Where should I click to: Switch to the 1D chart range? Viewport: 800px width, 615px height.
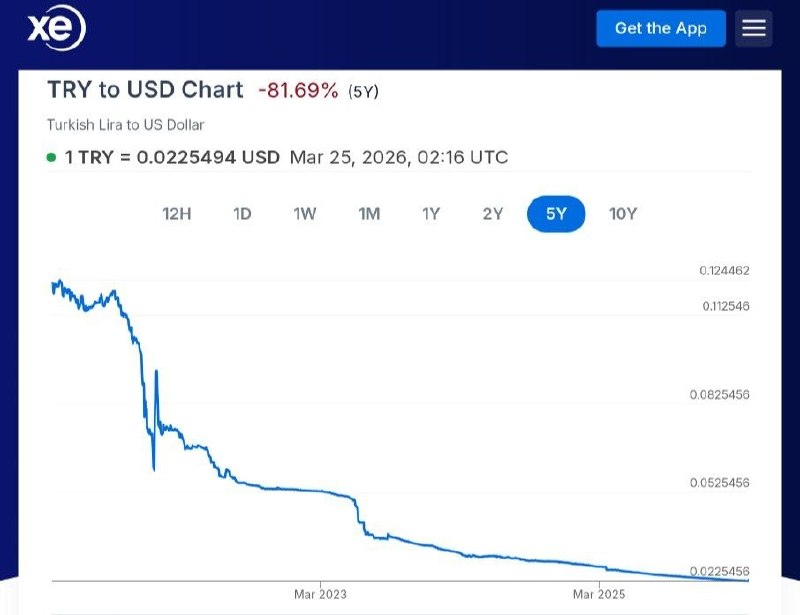pos(242,213)
